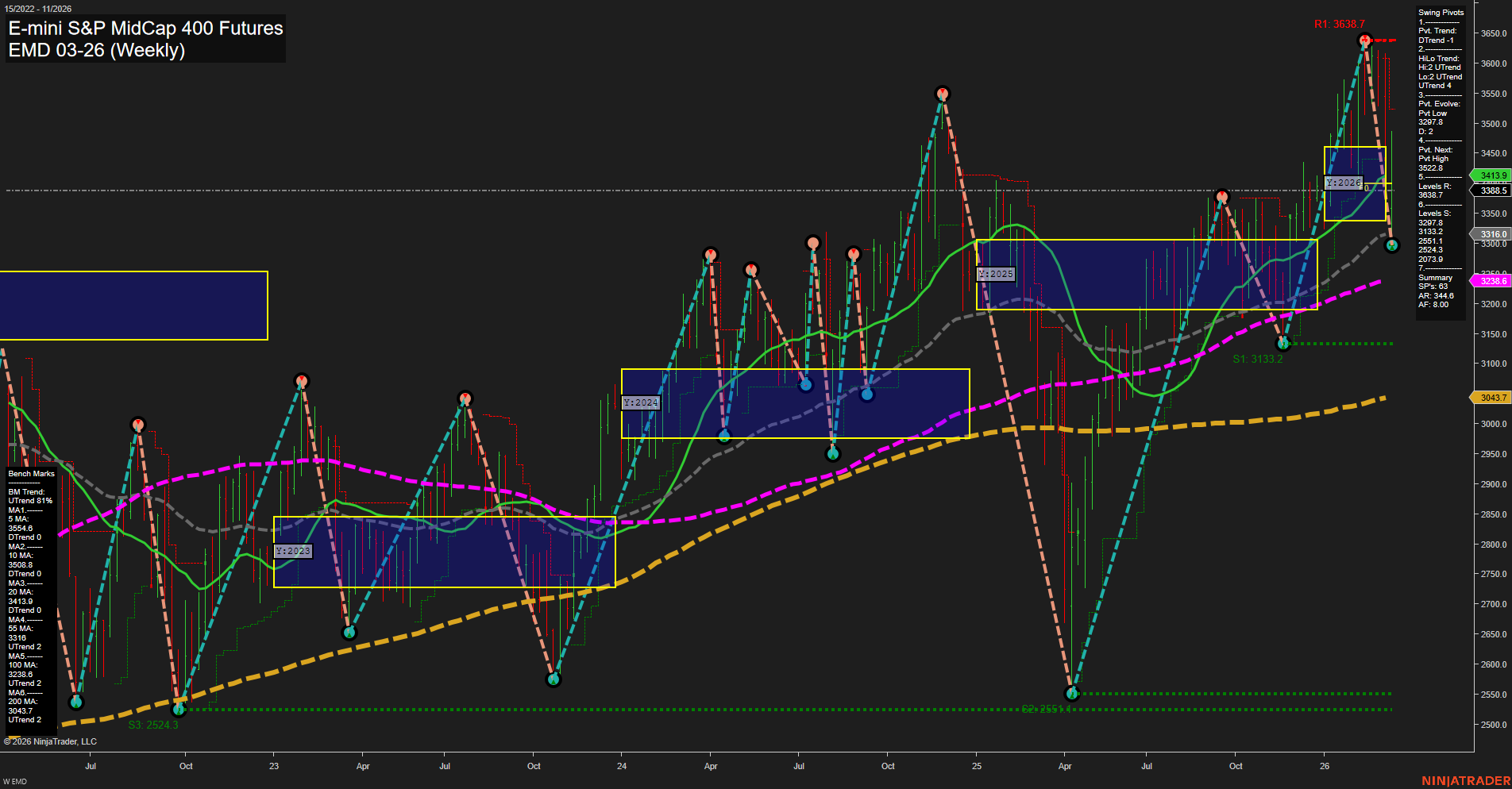Click the S1: 3133.2 support label
The width and height of the screenshot is (1512, 789).
(x=1257, y=359)
